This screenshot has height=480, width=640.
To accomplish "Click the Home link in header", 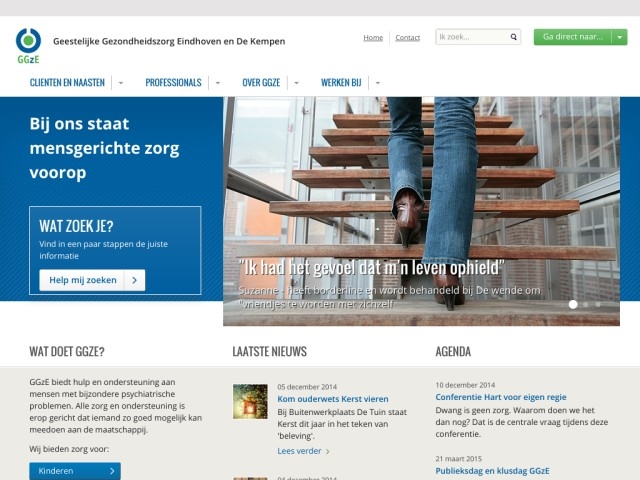I will point(373,37).
